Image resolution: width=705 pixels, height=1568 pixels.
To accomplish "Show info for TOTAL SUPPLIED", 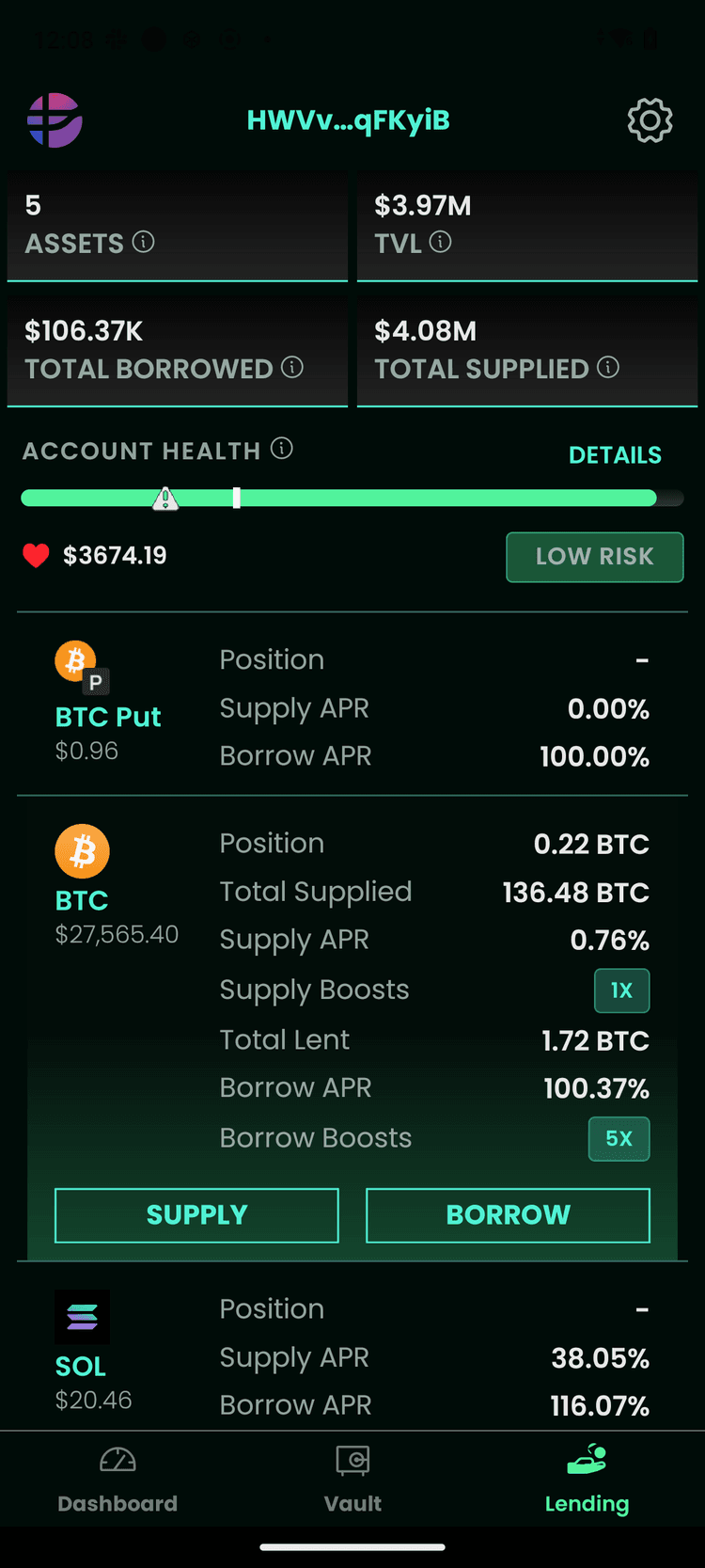I will click(x=608, y=367).
